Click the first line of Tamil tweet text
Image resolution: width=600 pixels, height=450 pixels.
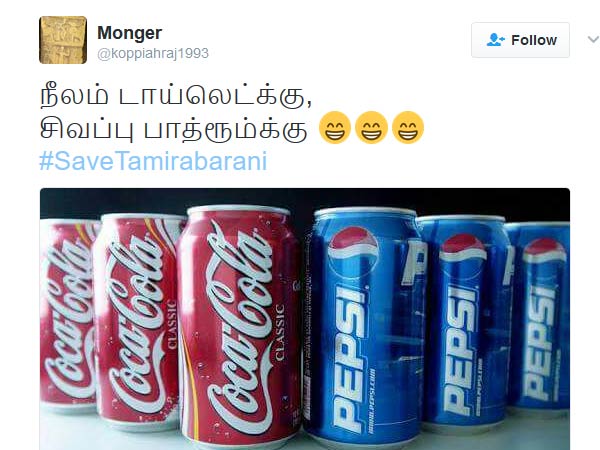point(176,96)
